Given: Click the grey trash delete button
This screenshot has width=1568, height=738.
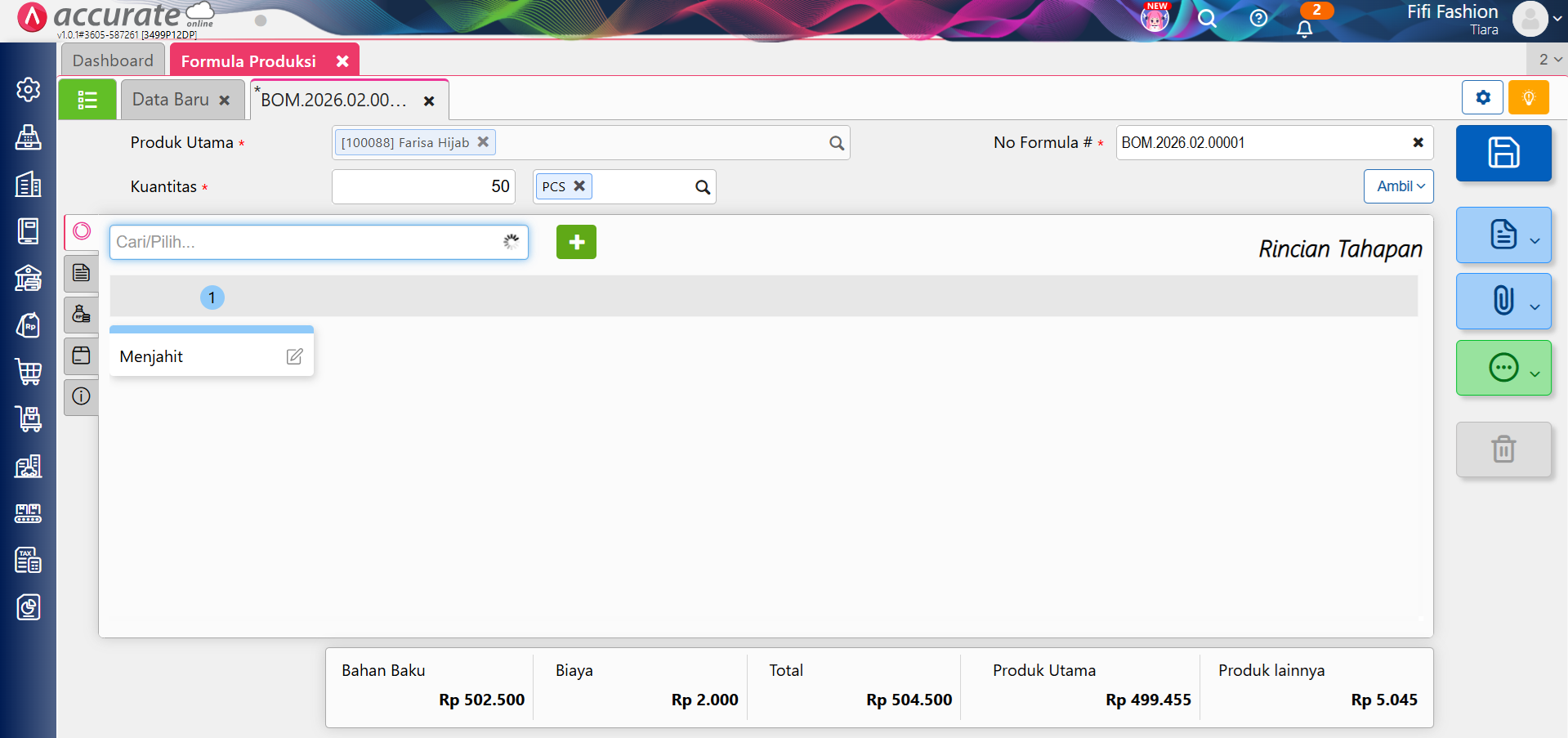Looking at the screenshot, I should [1503, 450].
